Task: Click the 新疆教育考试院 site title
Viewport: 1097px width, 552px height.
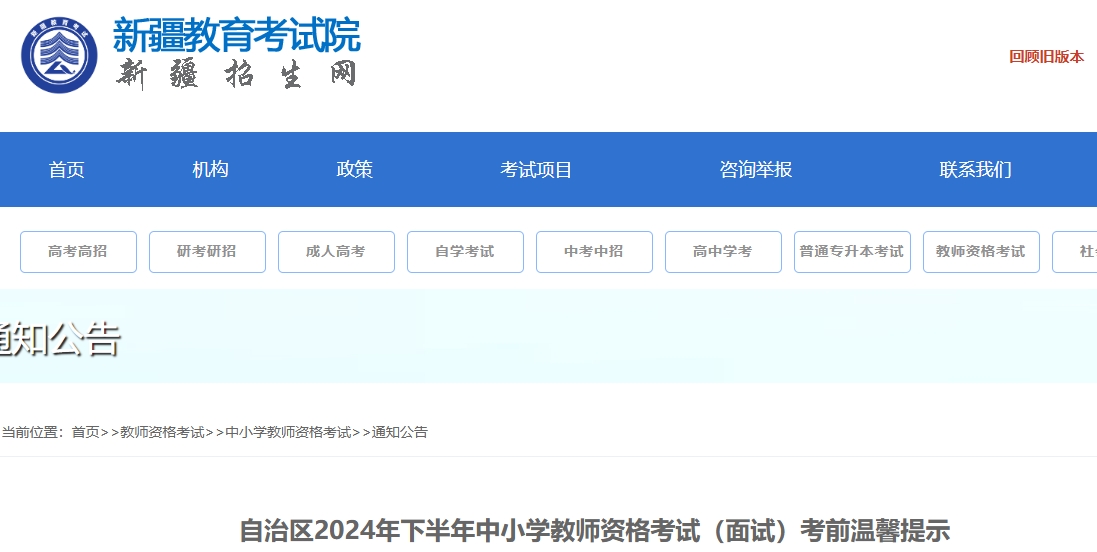Action: [x=236, y=36]
